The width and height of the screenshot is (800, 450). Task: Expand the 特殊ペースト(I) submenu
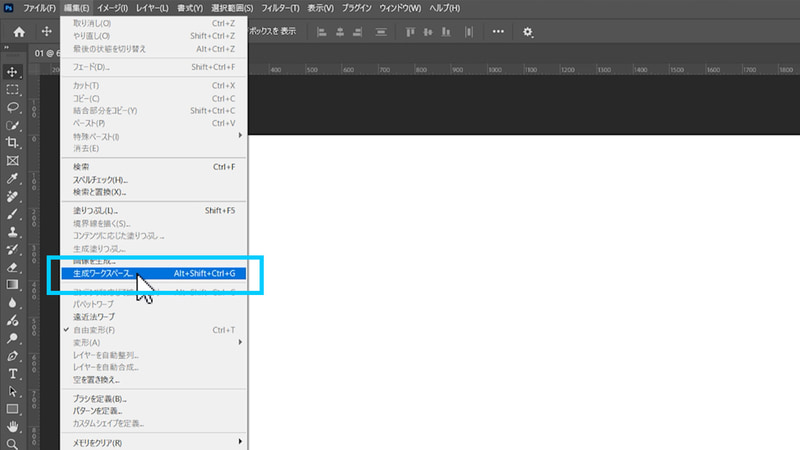tap(154, 136)
